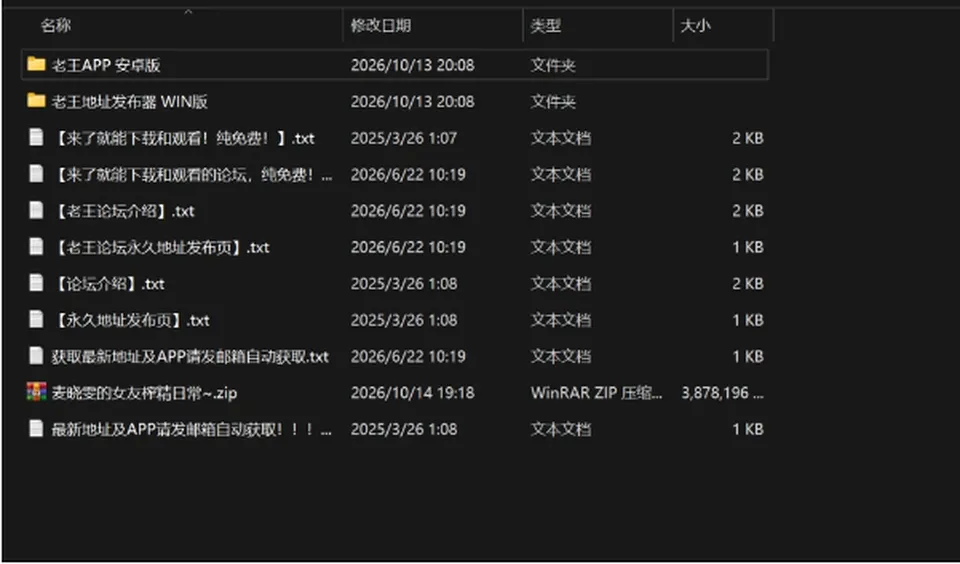Select file name 【老王论坛永久地址发布页】.txt

pos(160,247)
